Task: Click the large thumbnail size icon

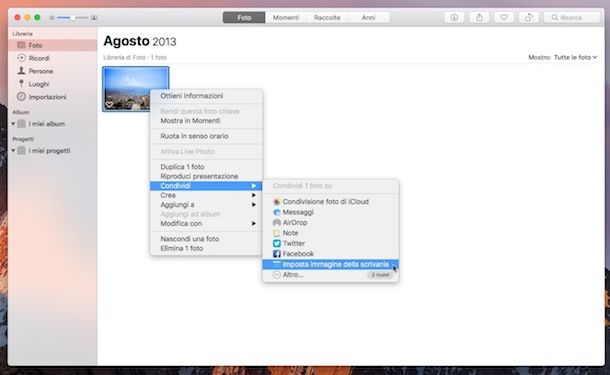Action: coord(94,18)
